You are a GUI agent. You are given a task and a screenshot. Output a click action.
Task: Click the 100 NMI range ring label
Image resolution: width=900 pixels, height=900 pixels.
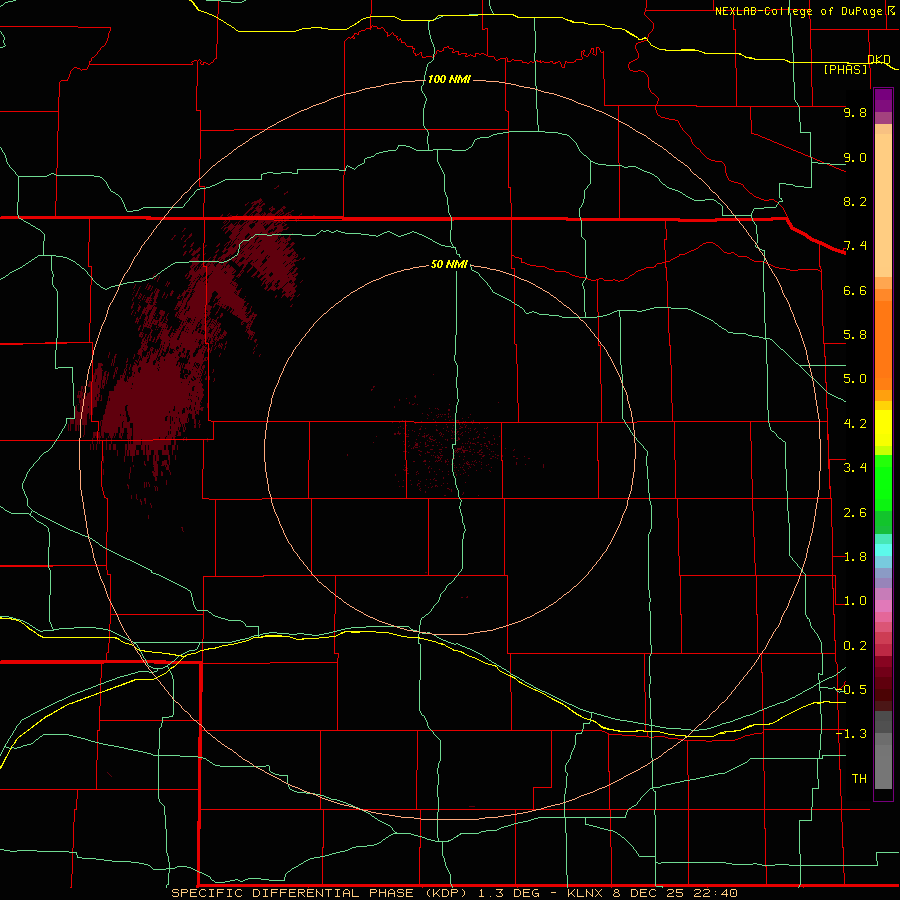449,79
